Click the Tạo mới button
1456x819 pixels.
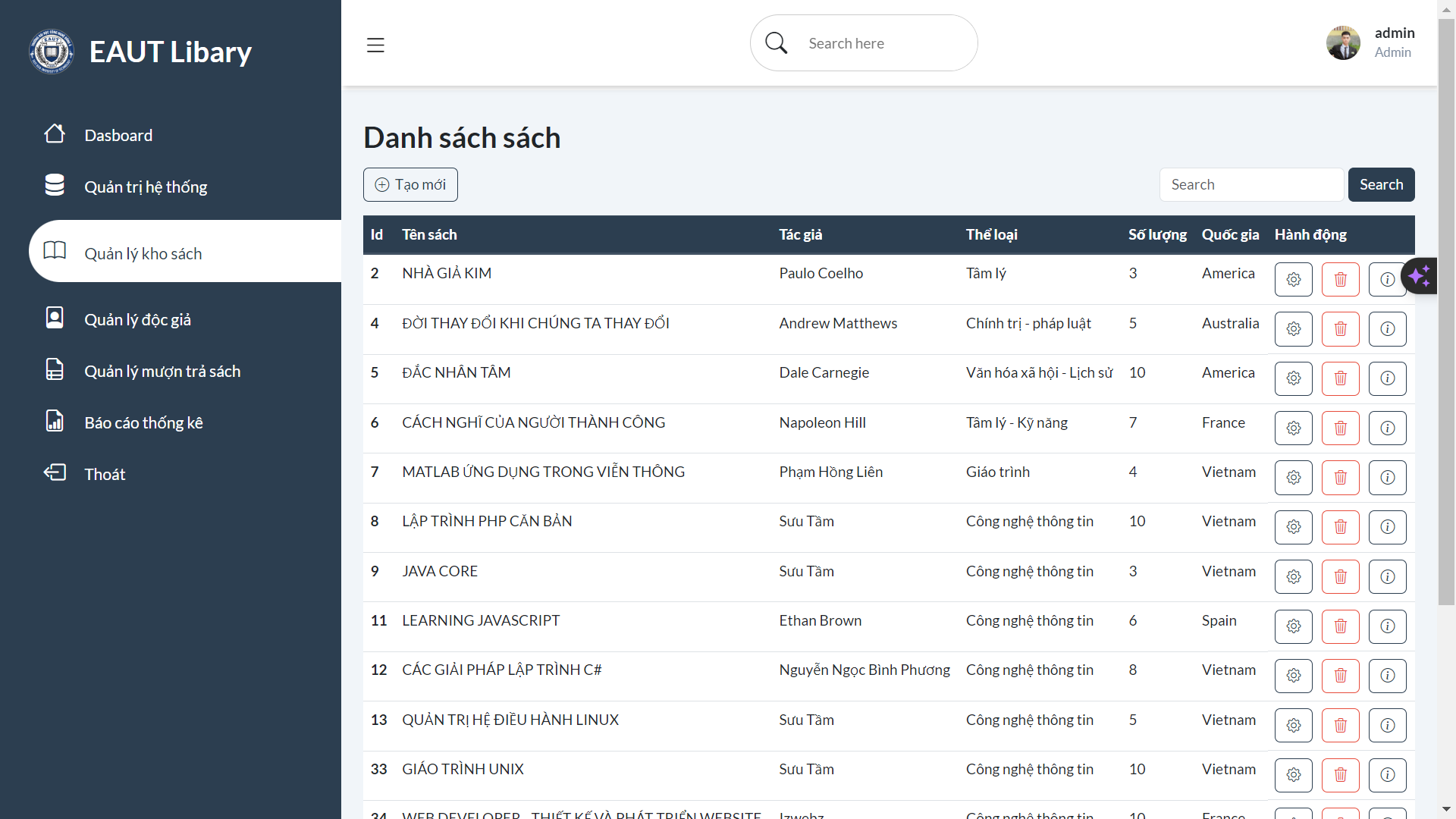pyautogui.click(x=410, y=184)
